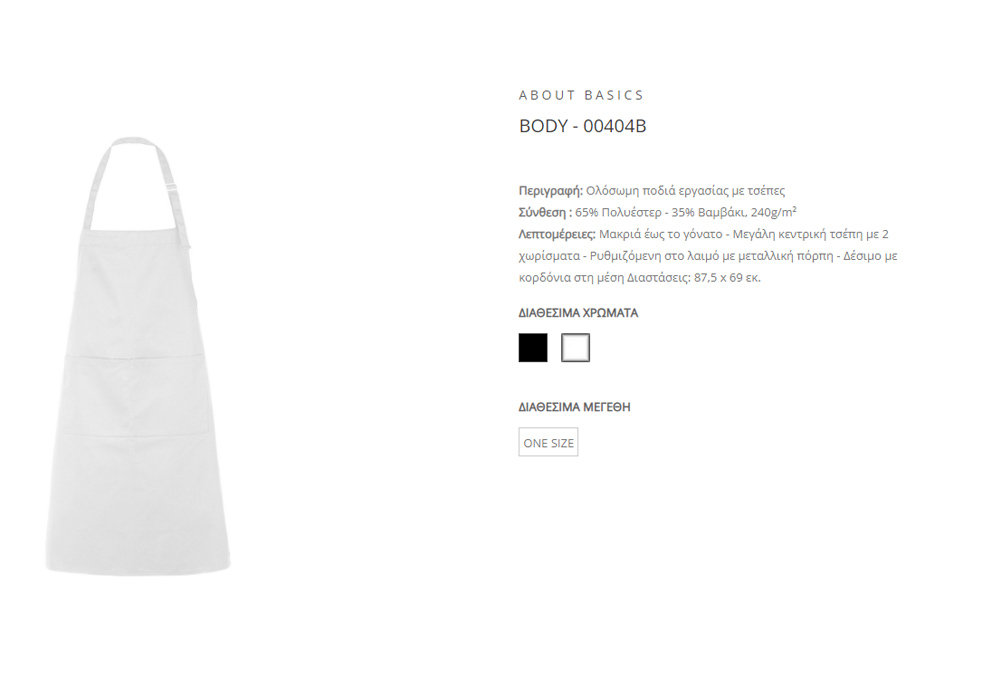Choose the ONE SIZE option
The width and height of the screenshot is (991, 686).
548,442
